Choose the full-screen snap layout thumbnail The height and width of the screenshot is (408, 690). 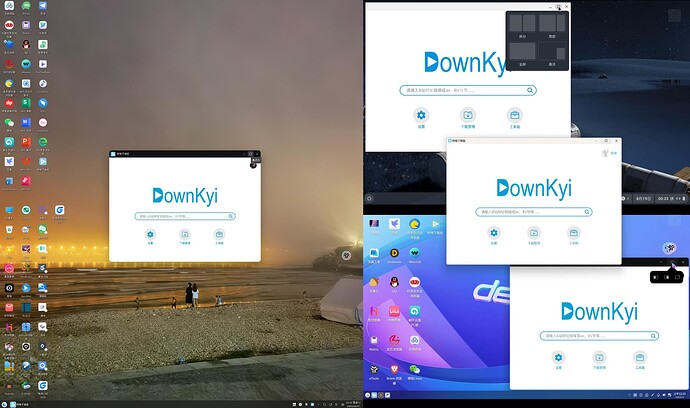522,51
